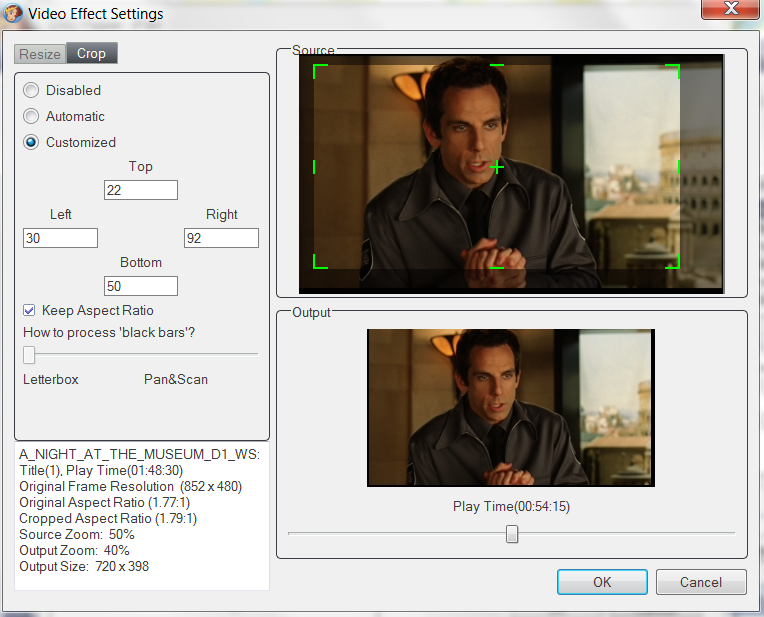Screen dimensions: 764x617
Task: Click the green center crosshair in Source preview
Action: 496,167
